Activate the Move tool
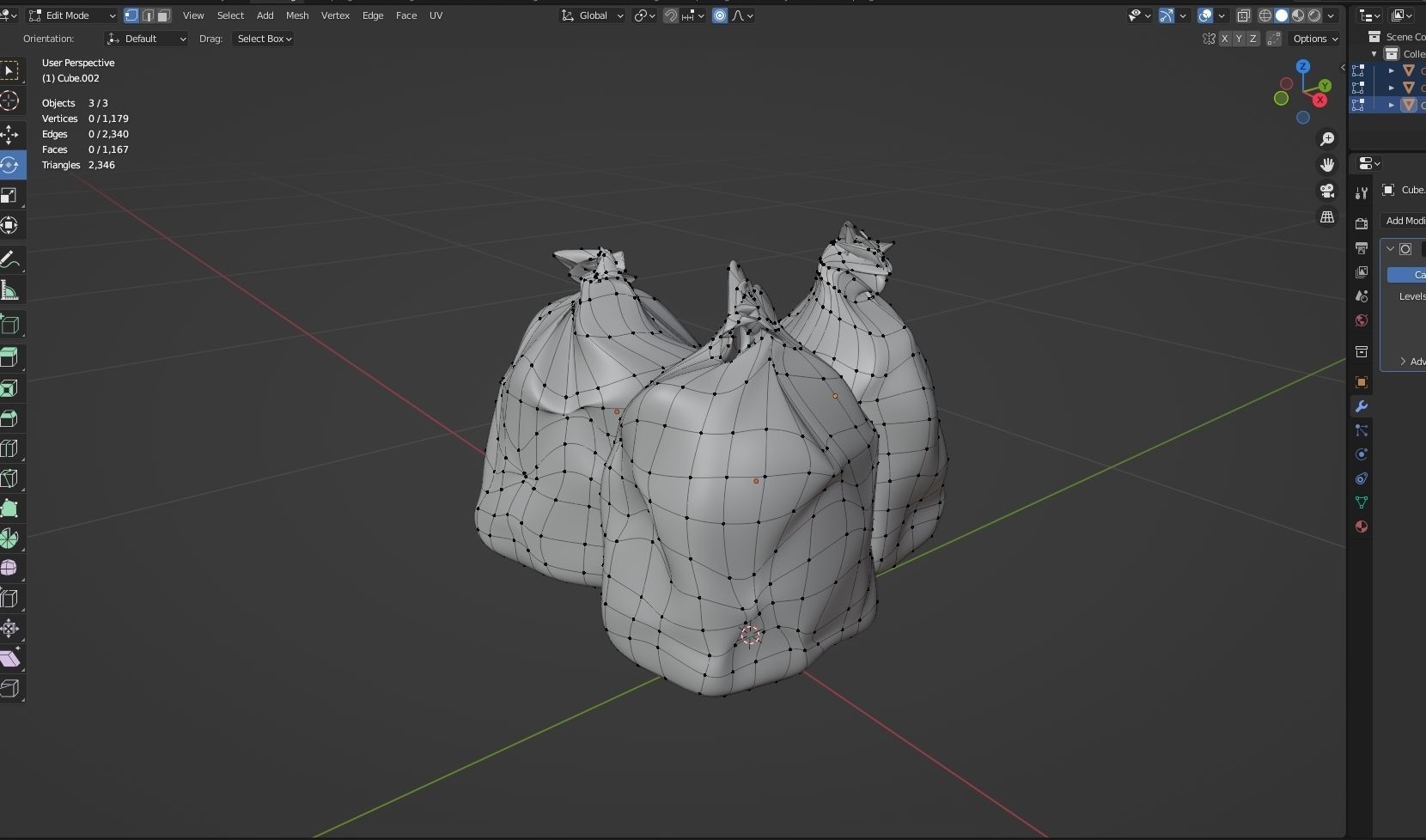The image size is (1426, 840). click(9, 134)
